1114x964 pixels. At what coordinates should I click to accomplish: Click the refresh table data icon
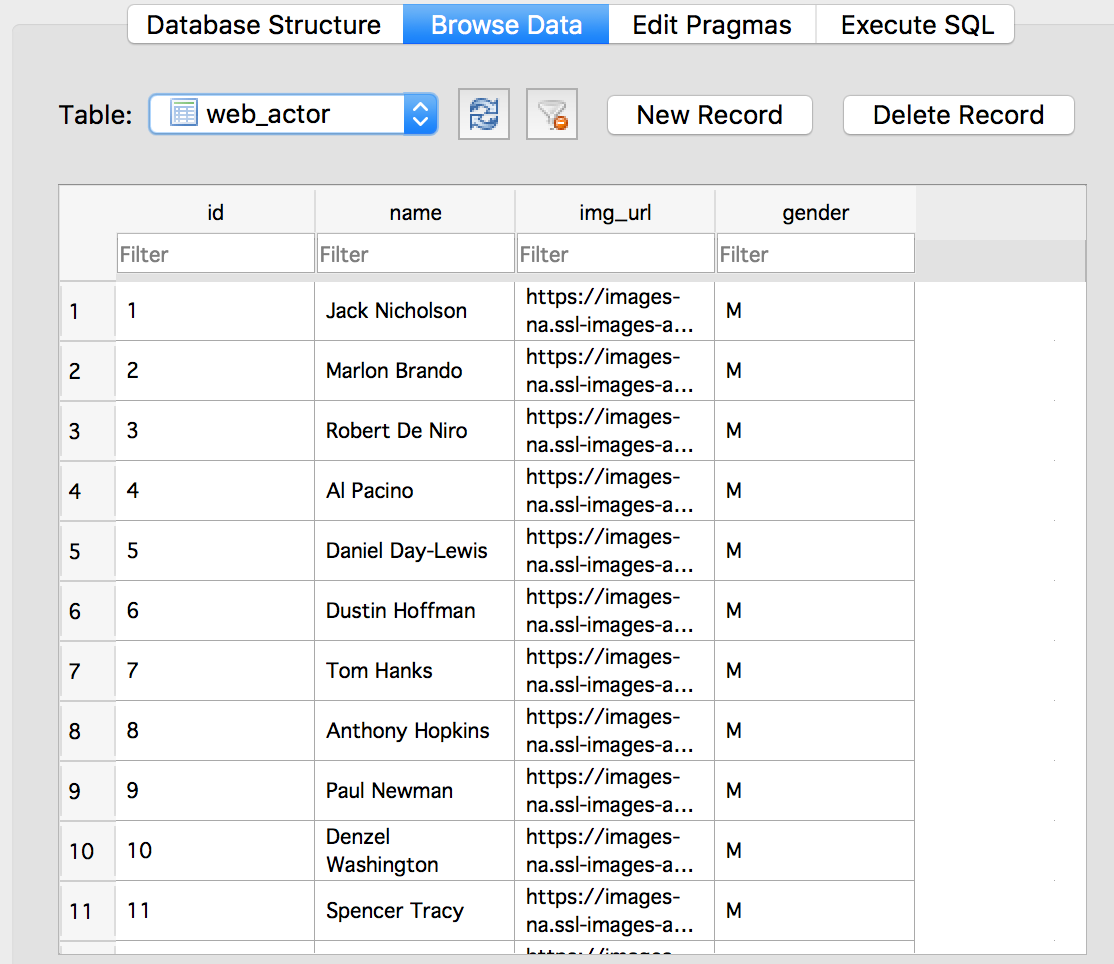coord(484,115)
